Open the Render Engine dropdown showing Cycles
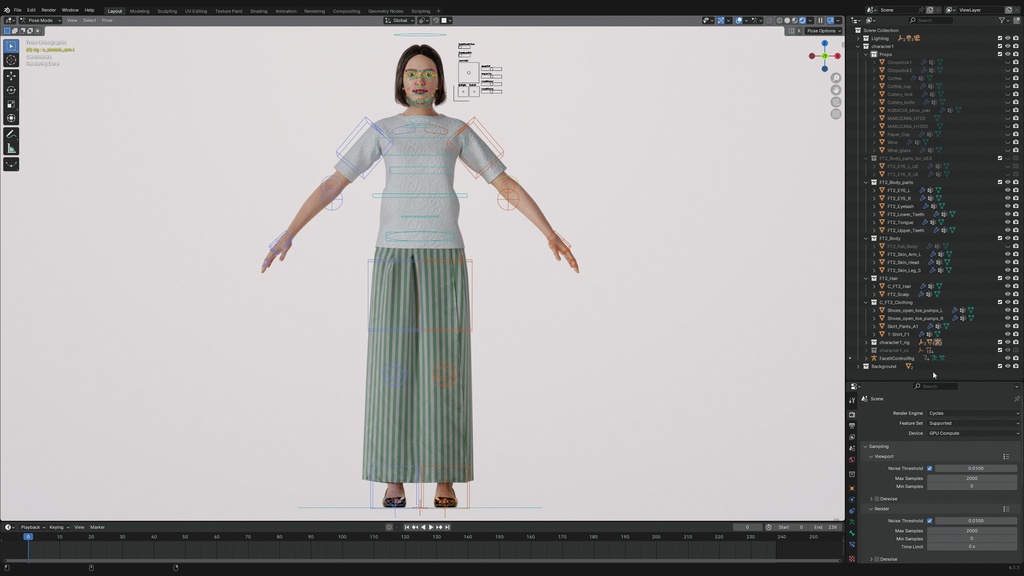 [x=972, y=412]
